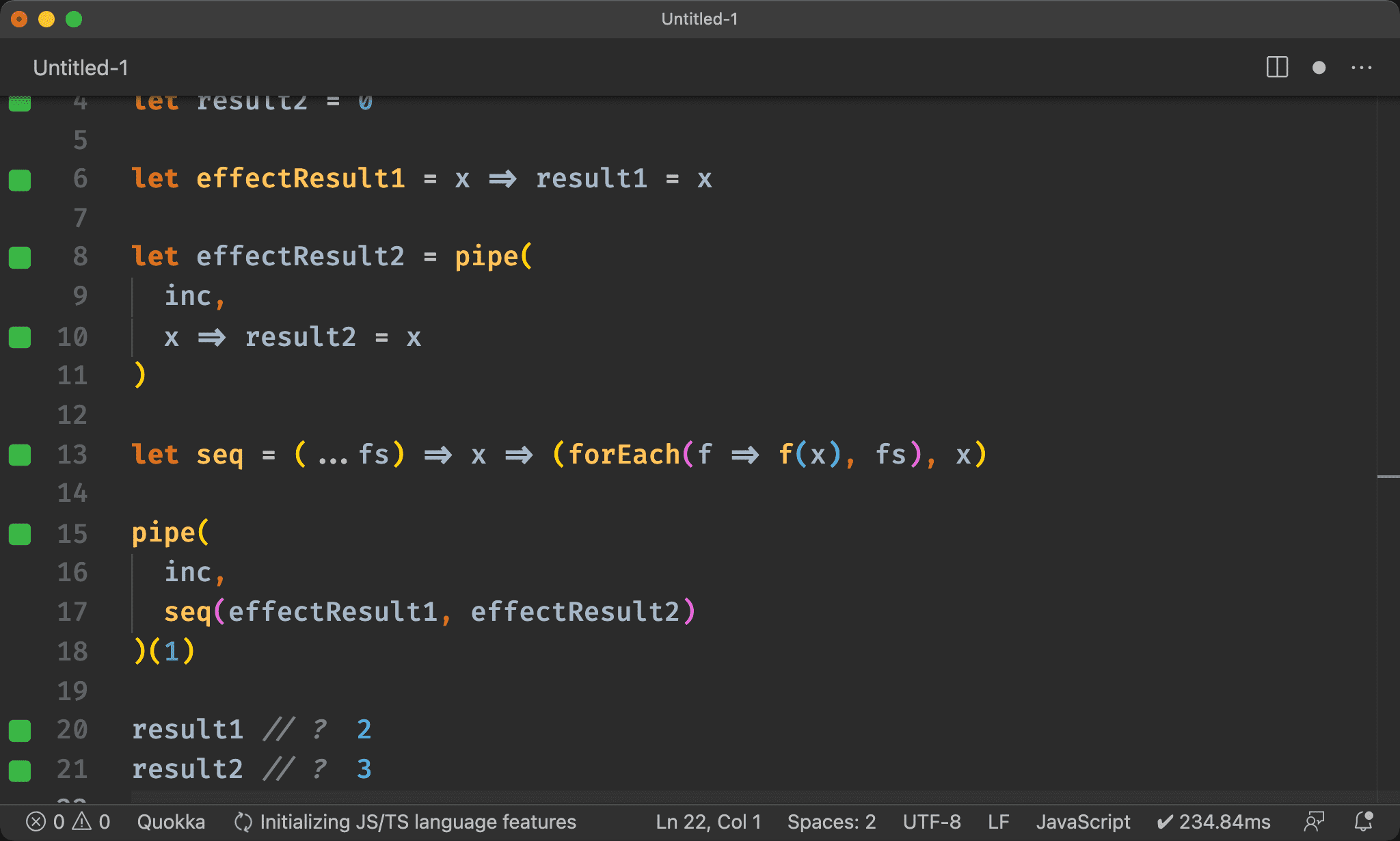Screen dimensions: 1400x841
Task: Click line number 5 in gutter
Action: click(x=80, y=140)
